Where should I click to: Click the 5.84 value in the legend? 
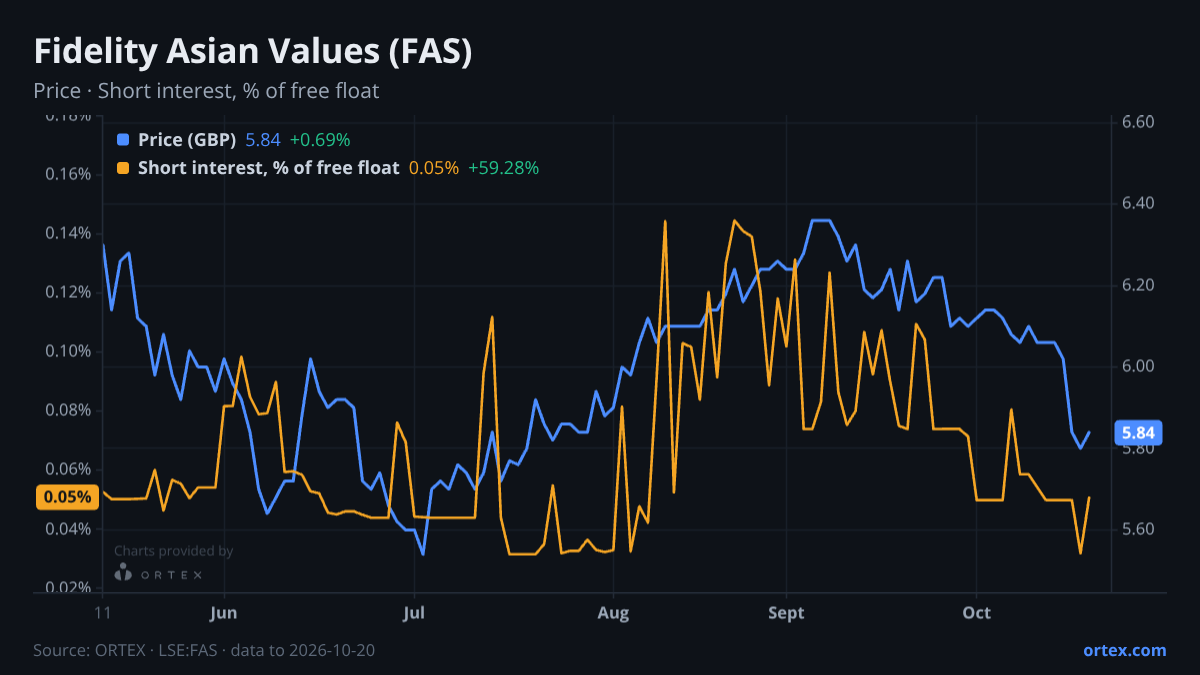[263, 140]
